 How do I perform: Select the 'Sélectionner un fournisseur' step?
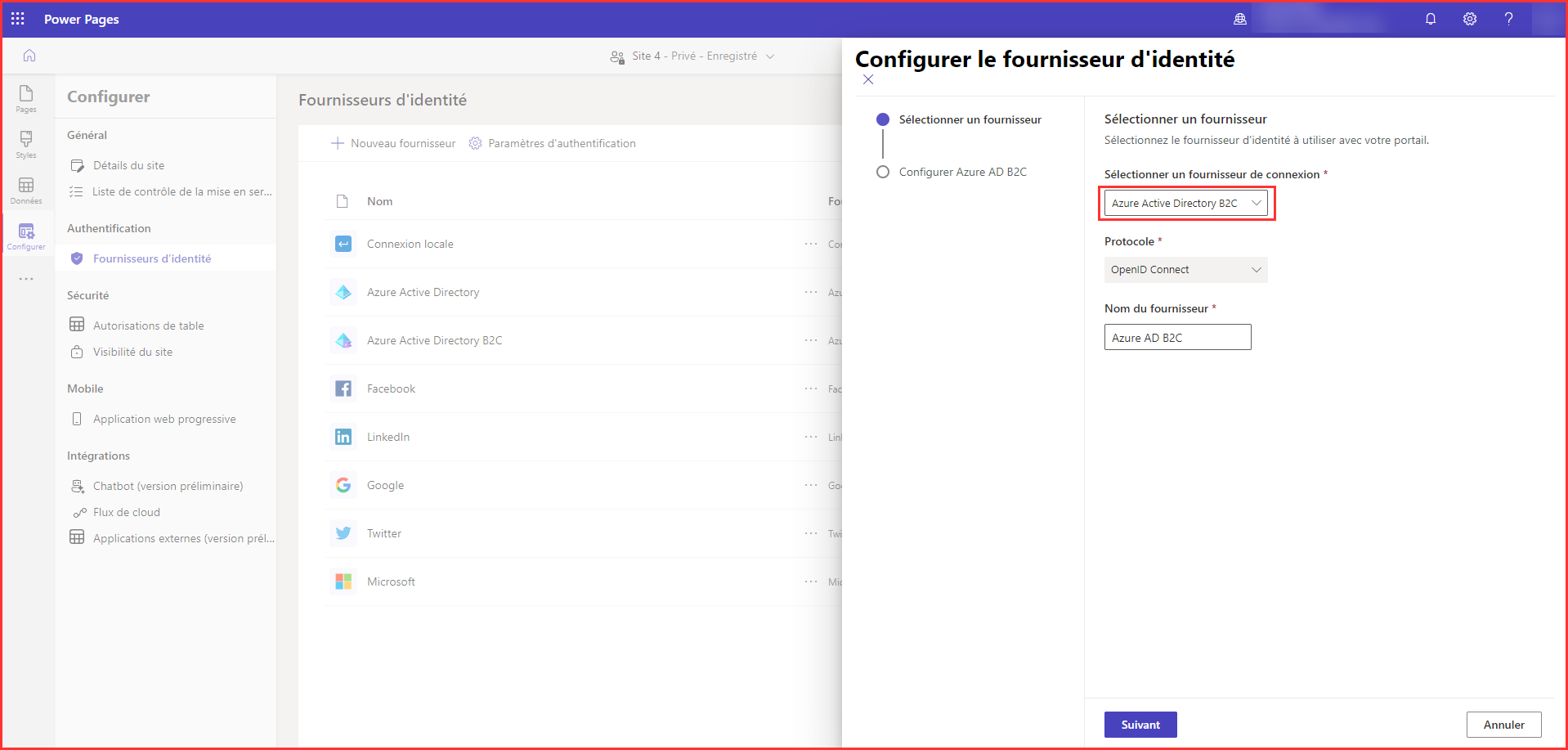click(x=959, y=119)
